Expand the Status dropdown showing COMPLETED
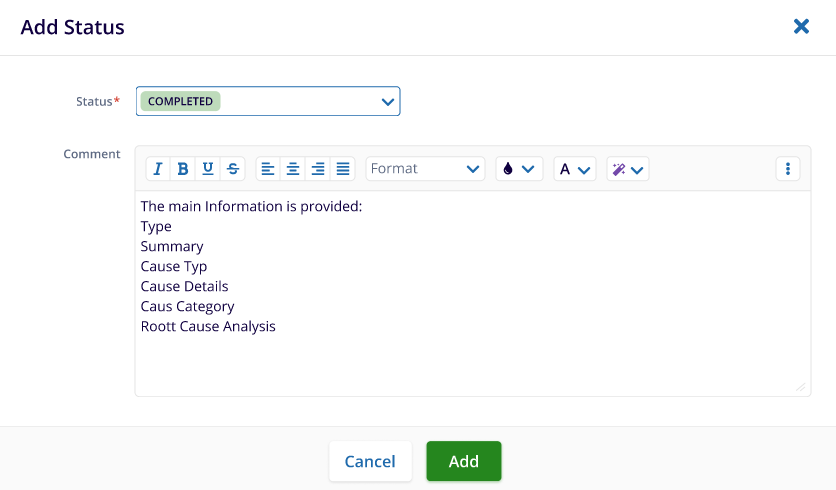This screenshot has width=836, height=490. (x=268, y=101)
